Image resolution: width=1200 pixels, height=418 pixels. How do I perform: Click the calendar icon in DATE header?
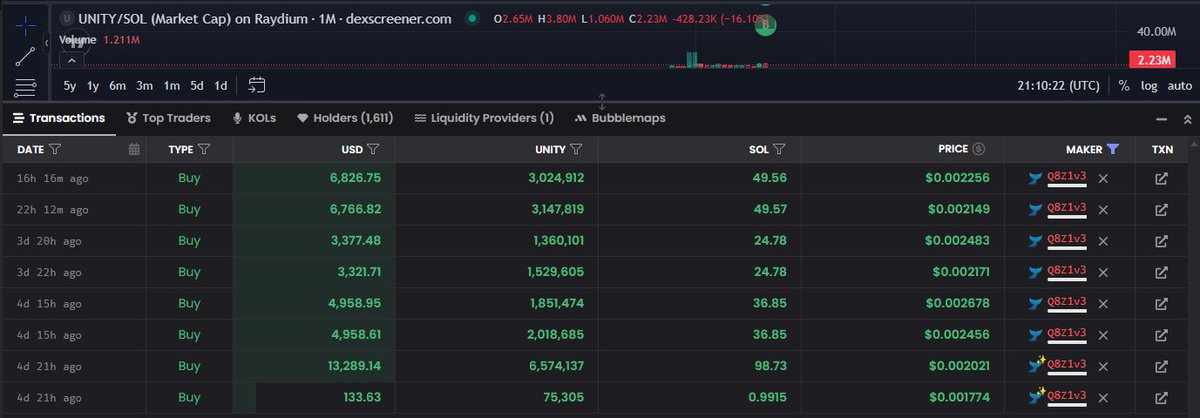pos(134,149)
